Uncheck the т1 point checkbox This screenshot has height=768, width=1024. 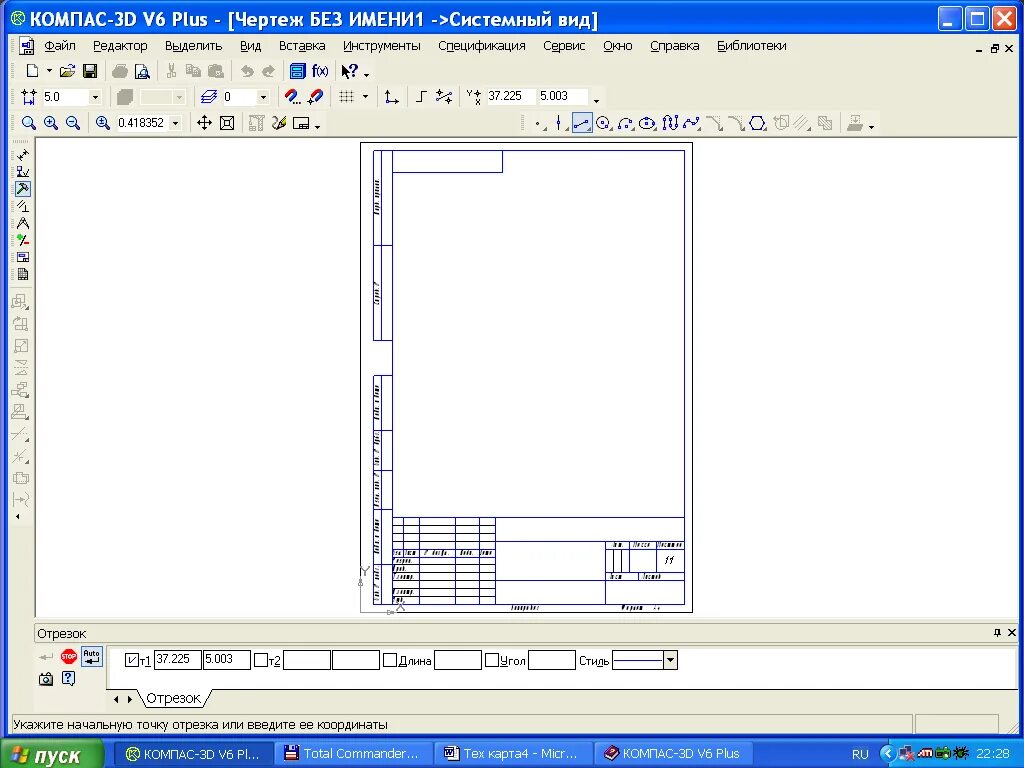131,660
